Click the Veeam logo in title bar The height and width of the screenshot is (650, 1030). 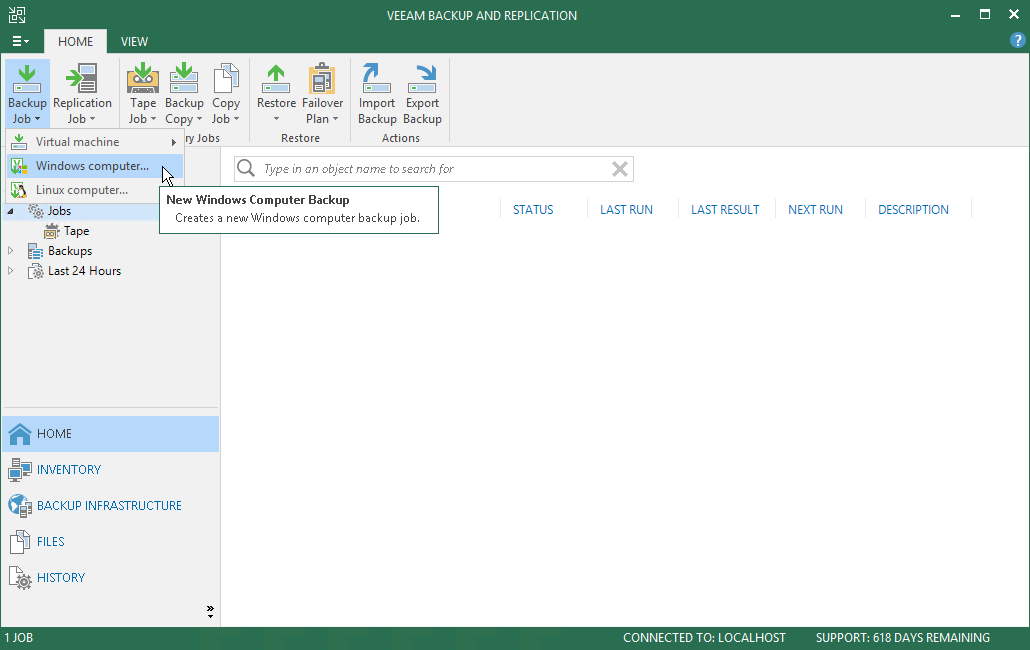tap(16, 14)
